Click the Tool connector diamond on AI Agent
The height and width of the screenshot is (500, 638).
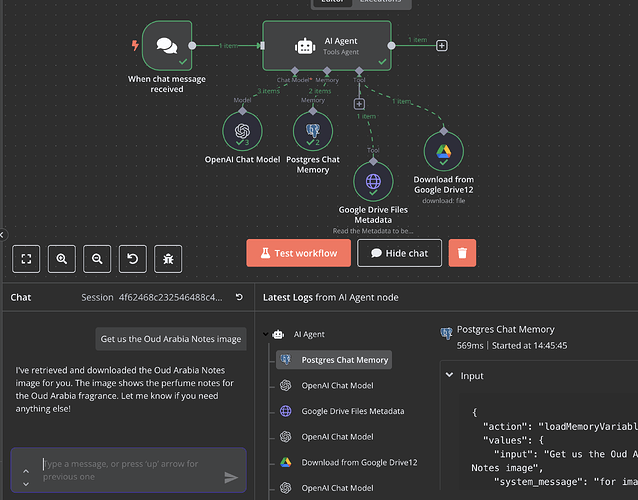(359, 71)
